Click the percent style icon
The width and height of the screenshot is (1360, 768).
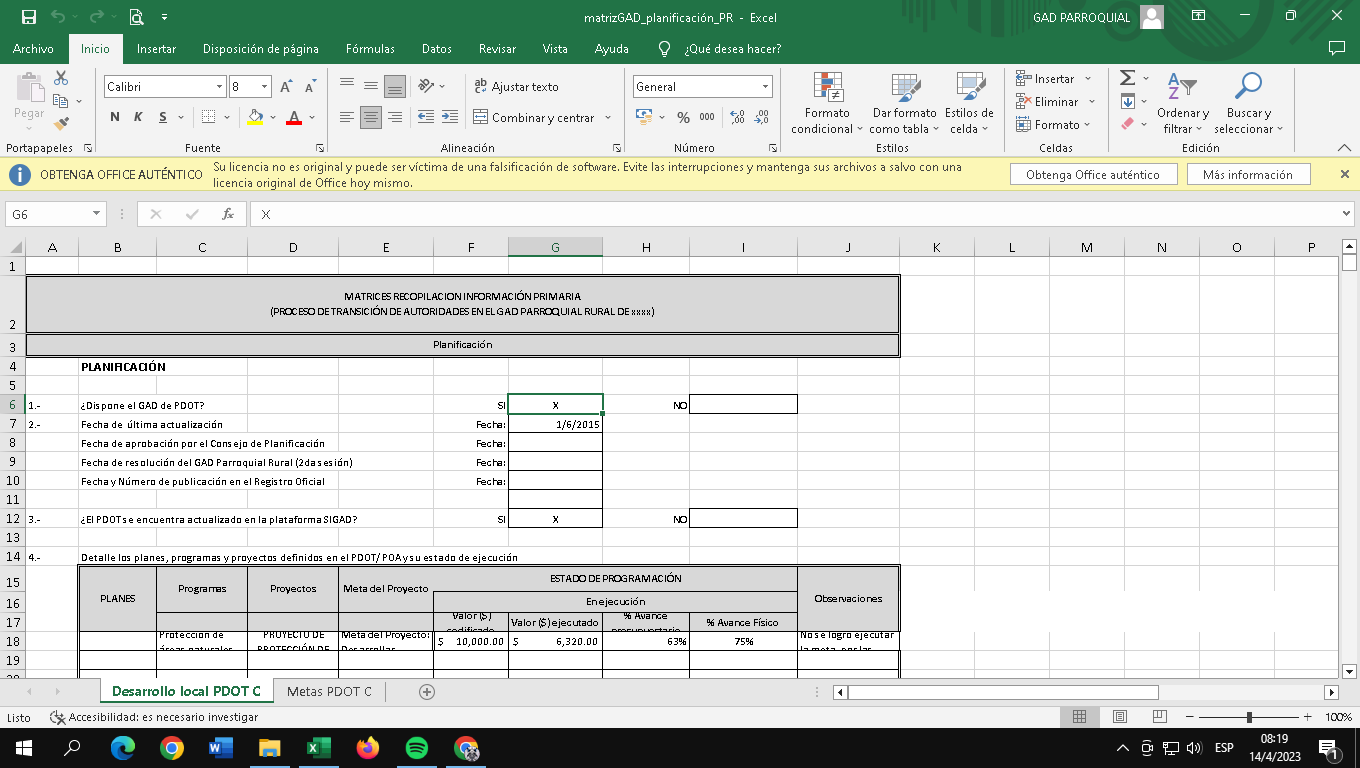pos(683,118)
